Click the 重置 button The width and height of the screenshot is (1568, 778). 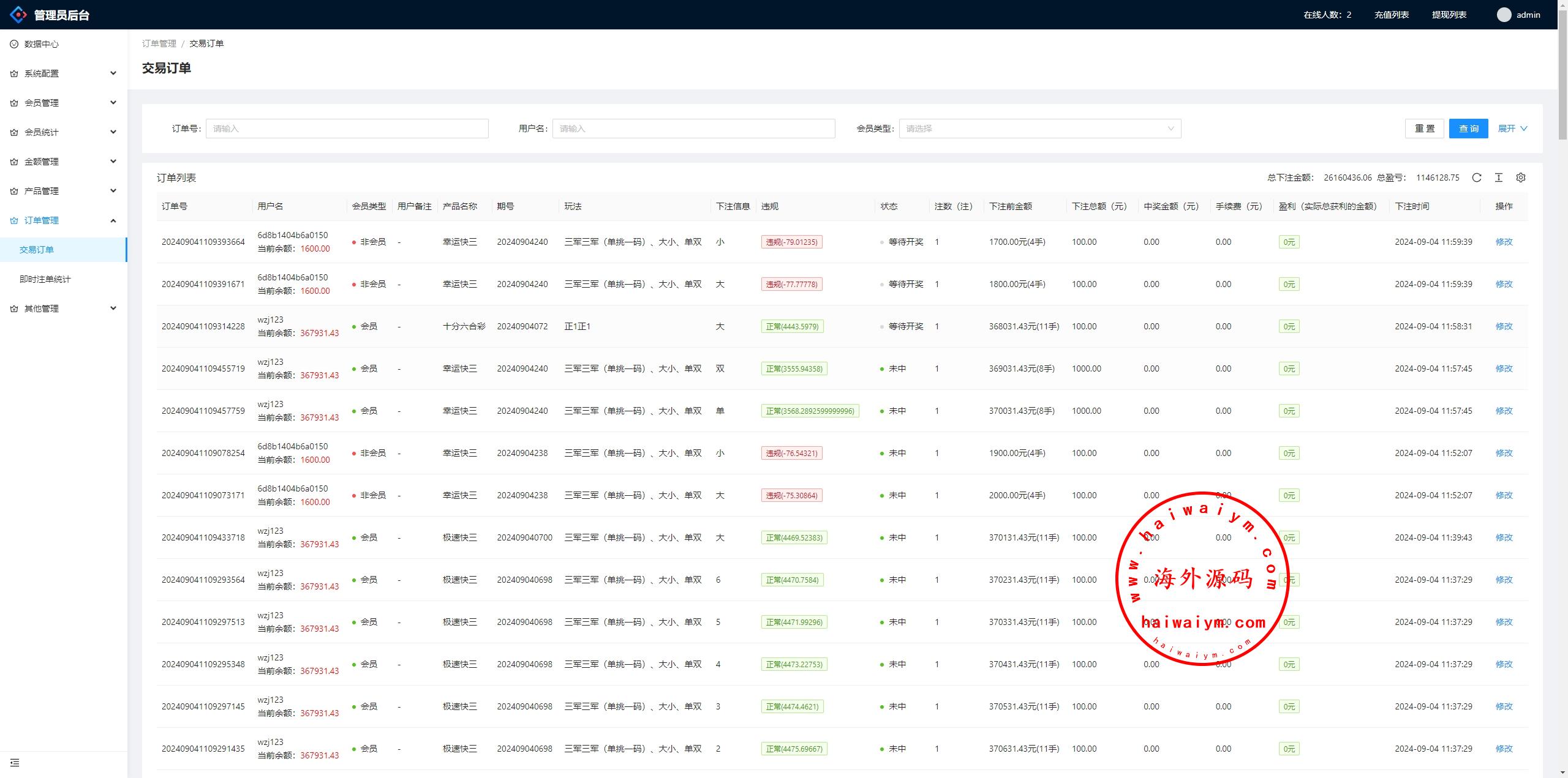[1424, 129]
